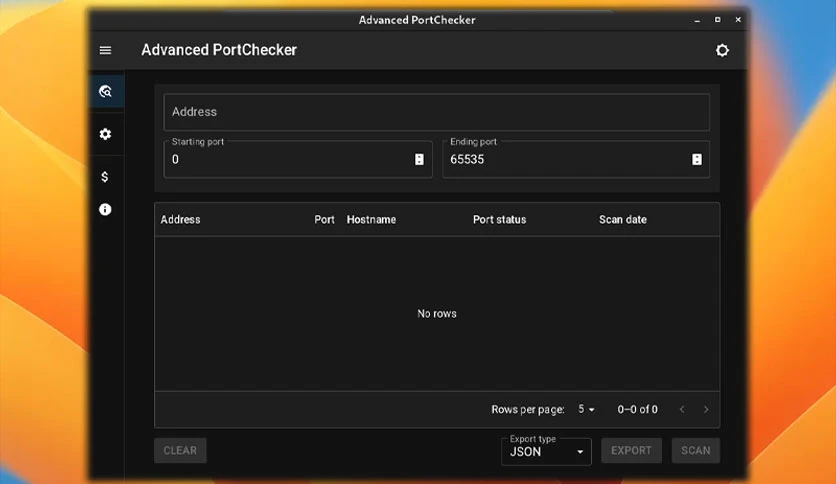Image resolution: width=836 pixels, height=484 pixels.
Task: Open settings gear in left sidebar
Action: (x=106, y=134)
